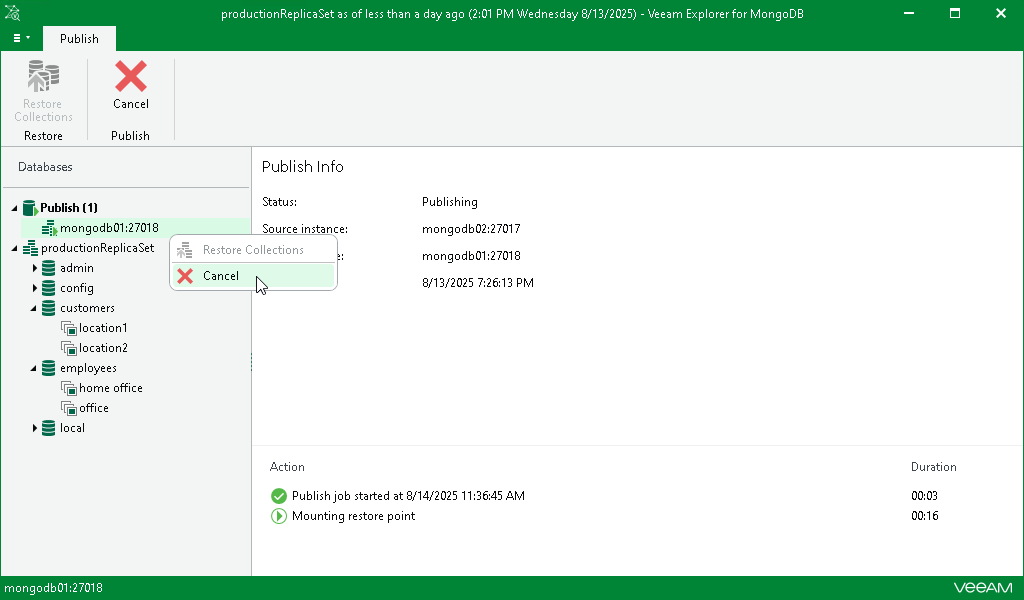The height and width of the screenshot is (600, 1024).
Task: Select the customers database
Action: pyautogui.click(x=87, y=308)
